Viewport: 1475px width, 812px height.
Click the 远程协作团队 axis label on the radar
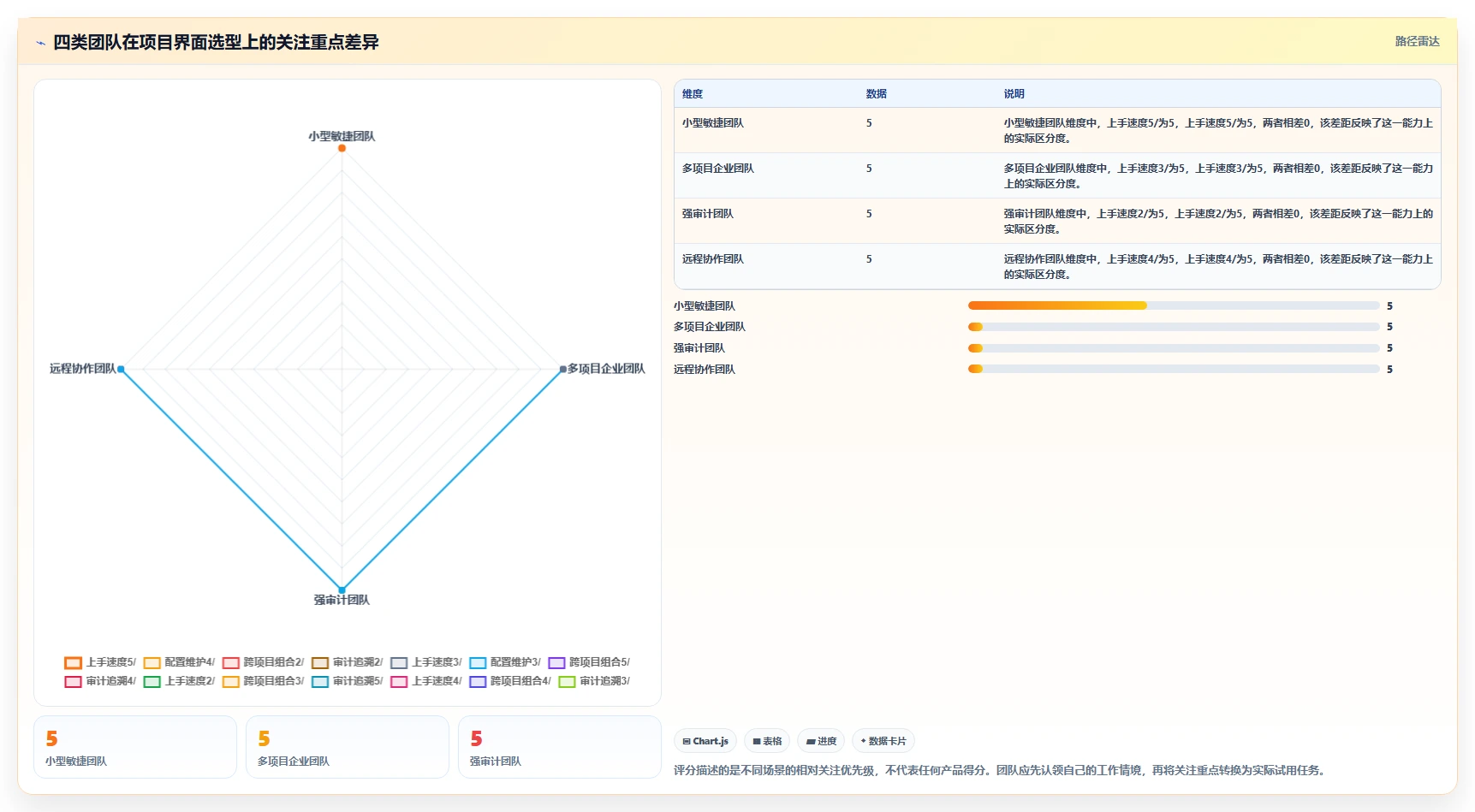[82, 369]
